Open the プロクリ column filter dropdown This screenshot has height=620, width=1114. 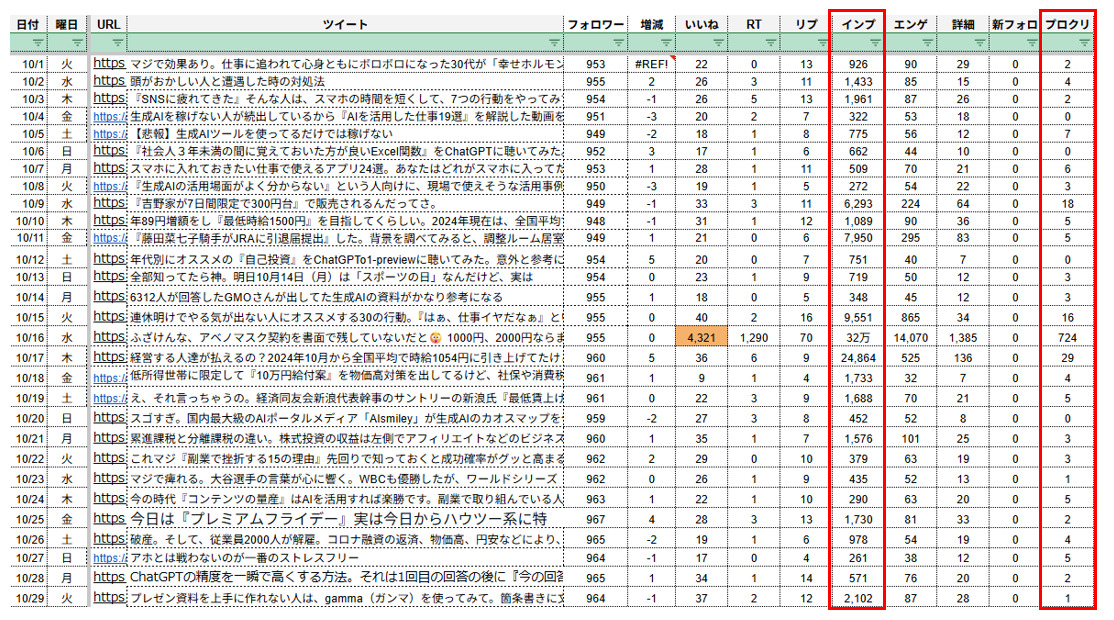[1084, 43]
